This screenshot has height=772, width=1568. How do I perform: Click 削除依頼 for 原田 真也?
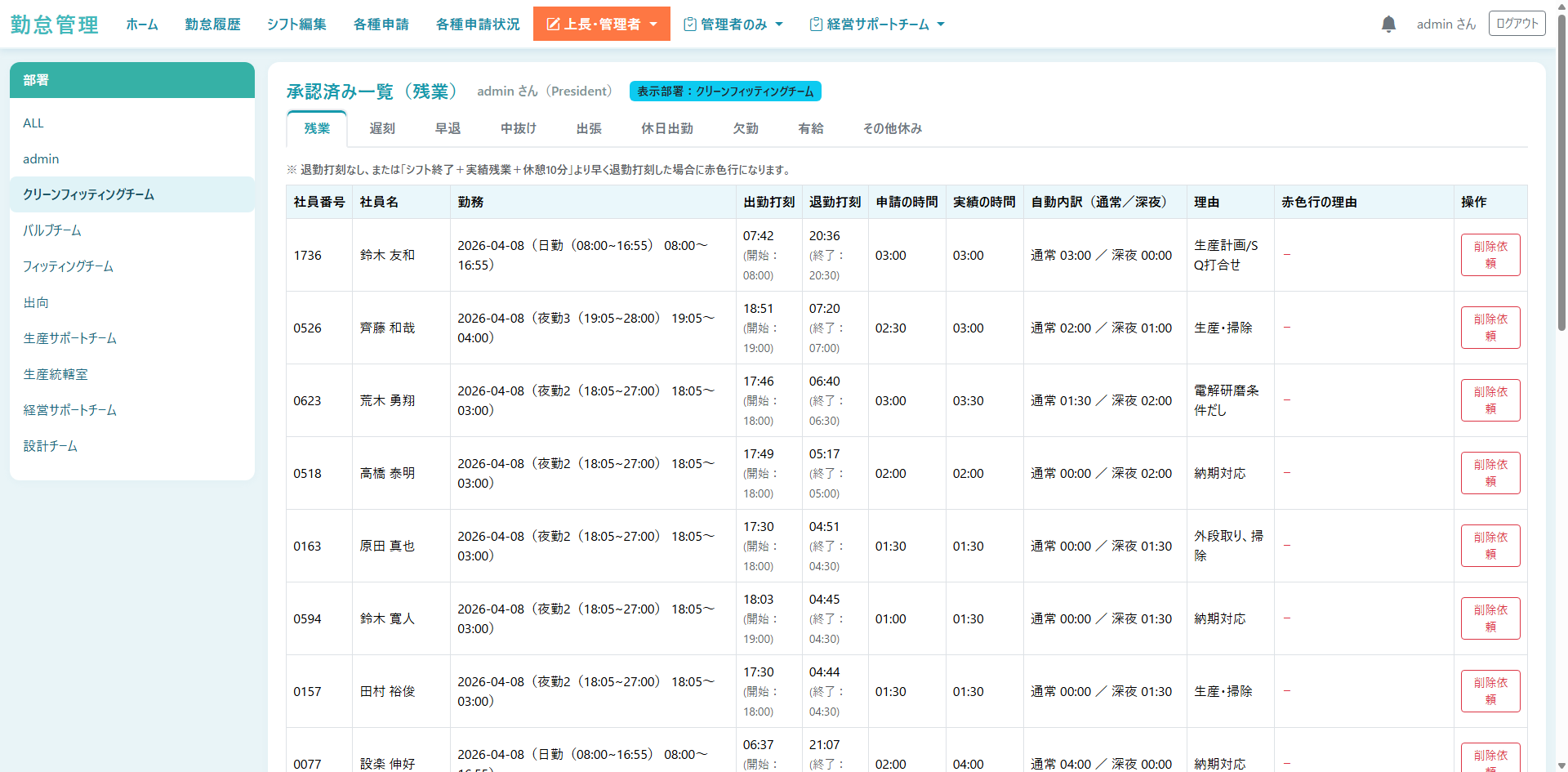(x=1490, y=546)
